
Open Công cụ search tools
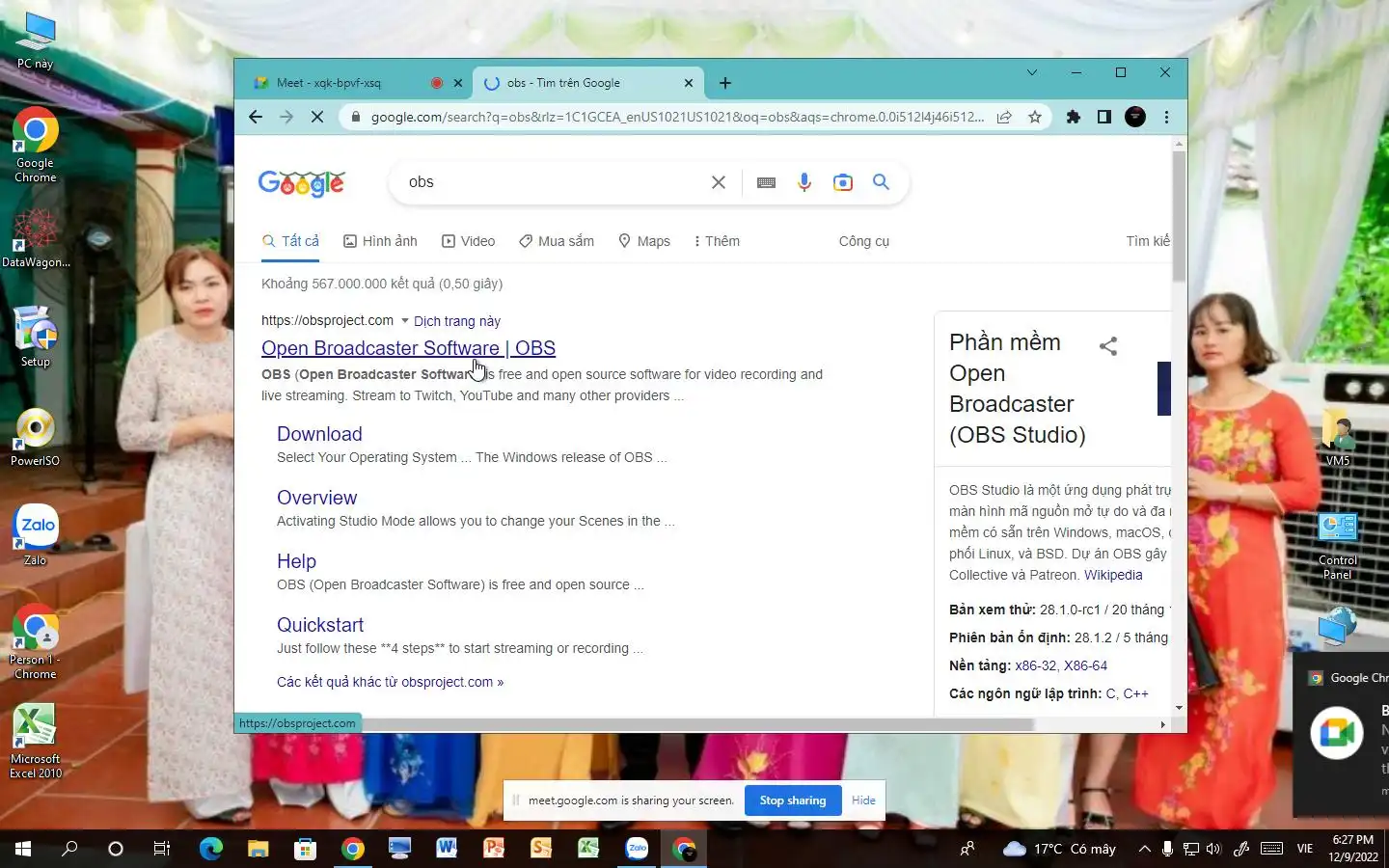coord(864,241)
